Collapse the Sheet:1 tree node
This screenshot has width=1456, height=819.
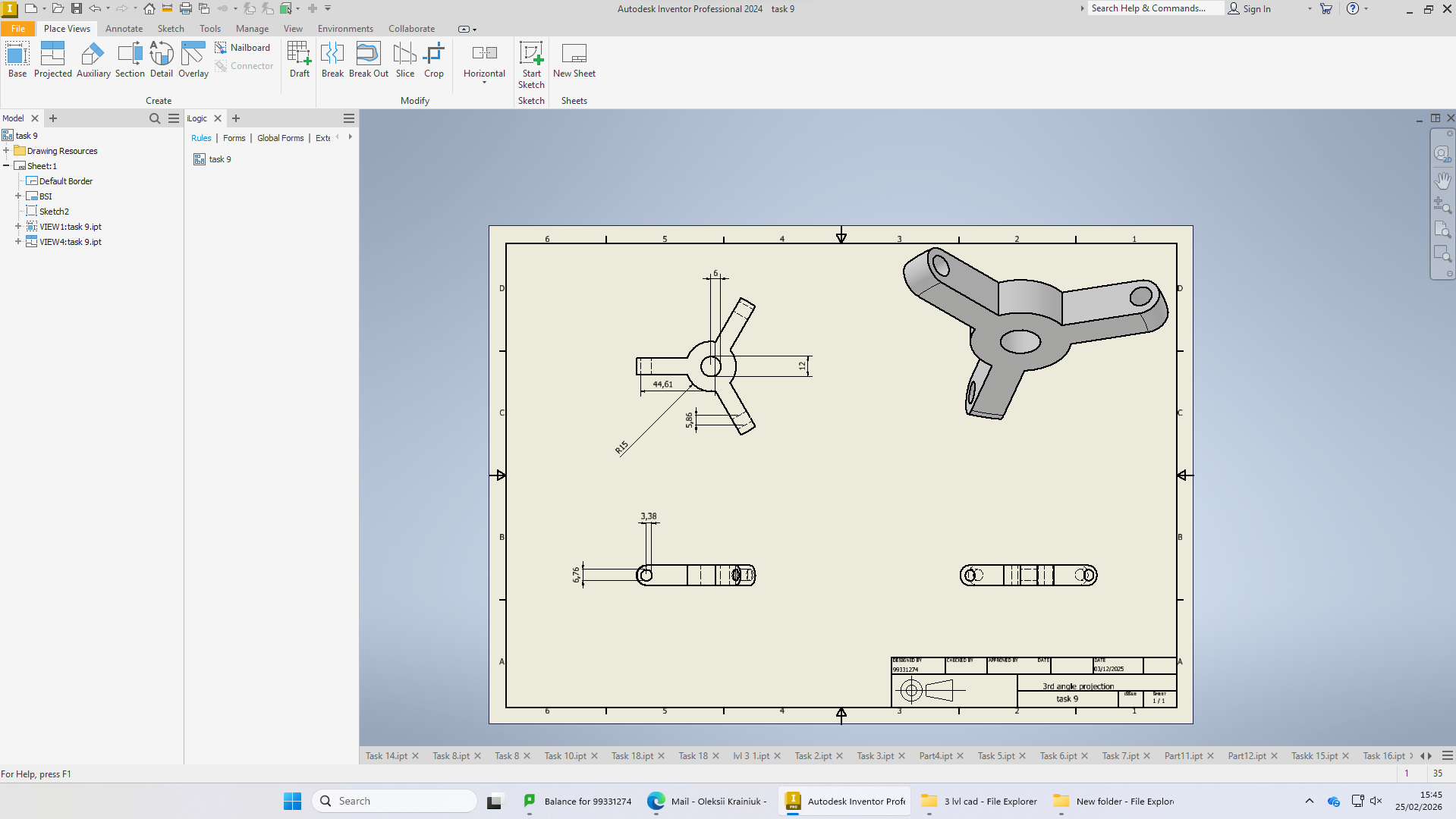click(6, 166)
